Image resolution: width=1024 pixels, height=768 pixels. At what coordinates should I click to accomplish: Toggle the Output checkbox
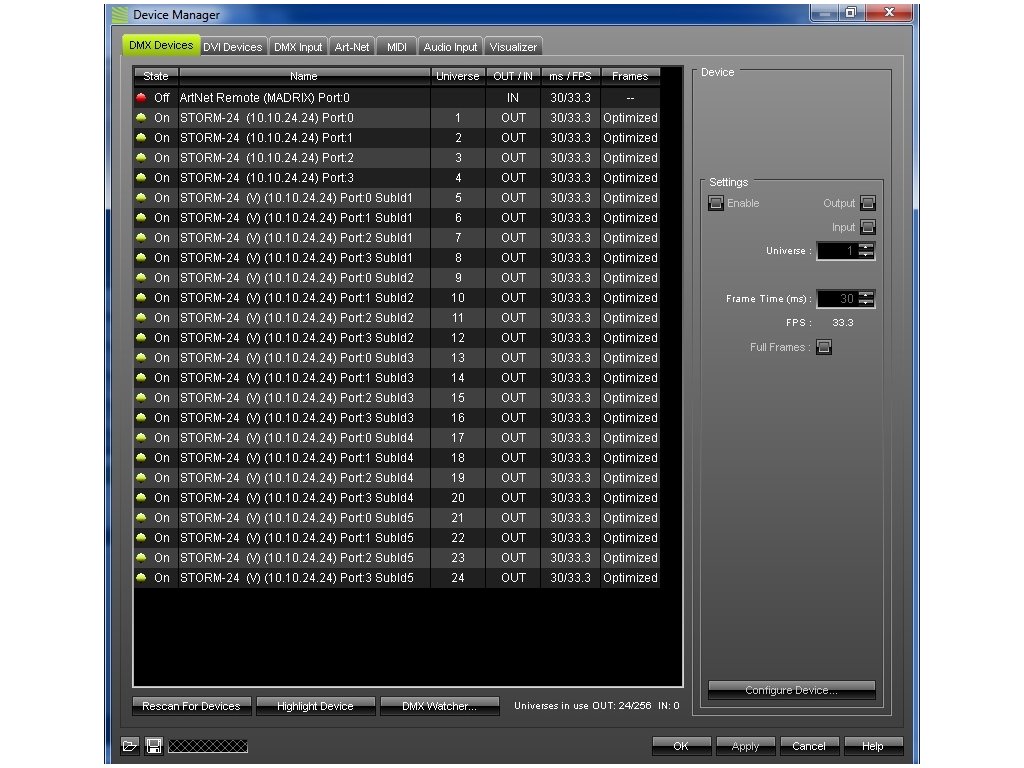click(x=867, y=203)
